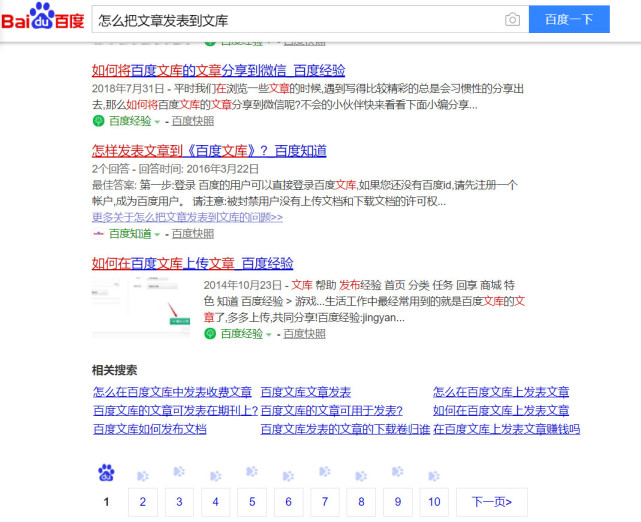This screenshot has height=522, width=641.
Task: Go to results page 6
Action: [x=288, y=502]
